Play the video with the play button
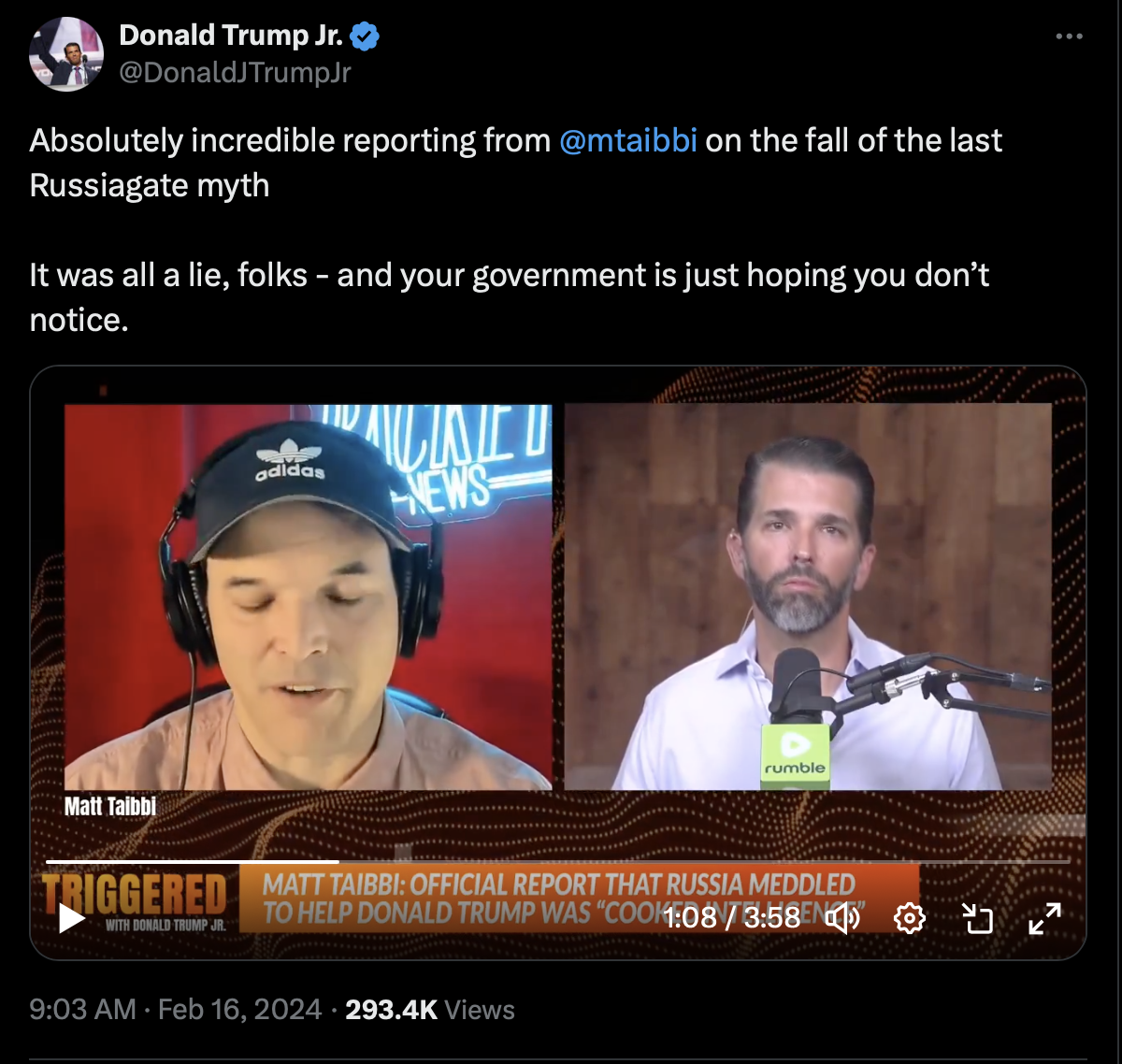 coord(71,918)
